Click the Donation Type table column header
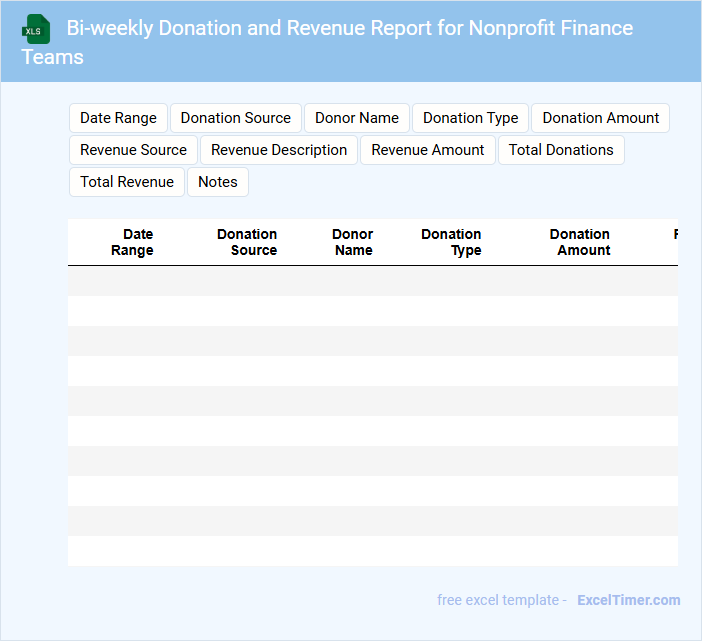702x641 pixels. [x=451, y=242]
